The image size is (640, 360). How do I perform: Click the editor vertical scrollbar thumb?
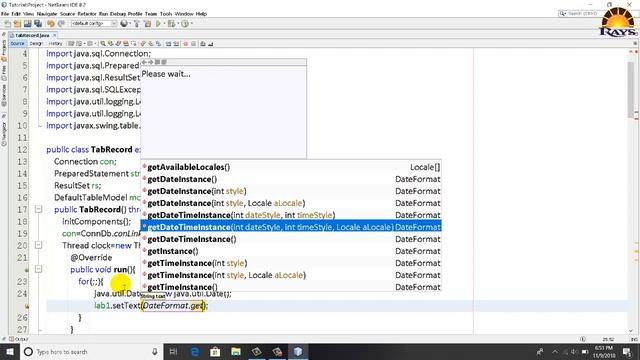pos(631,89)
